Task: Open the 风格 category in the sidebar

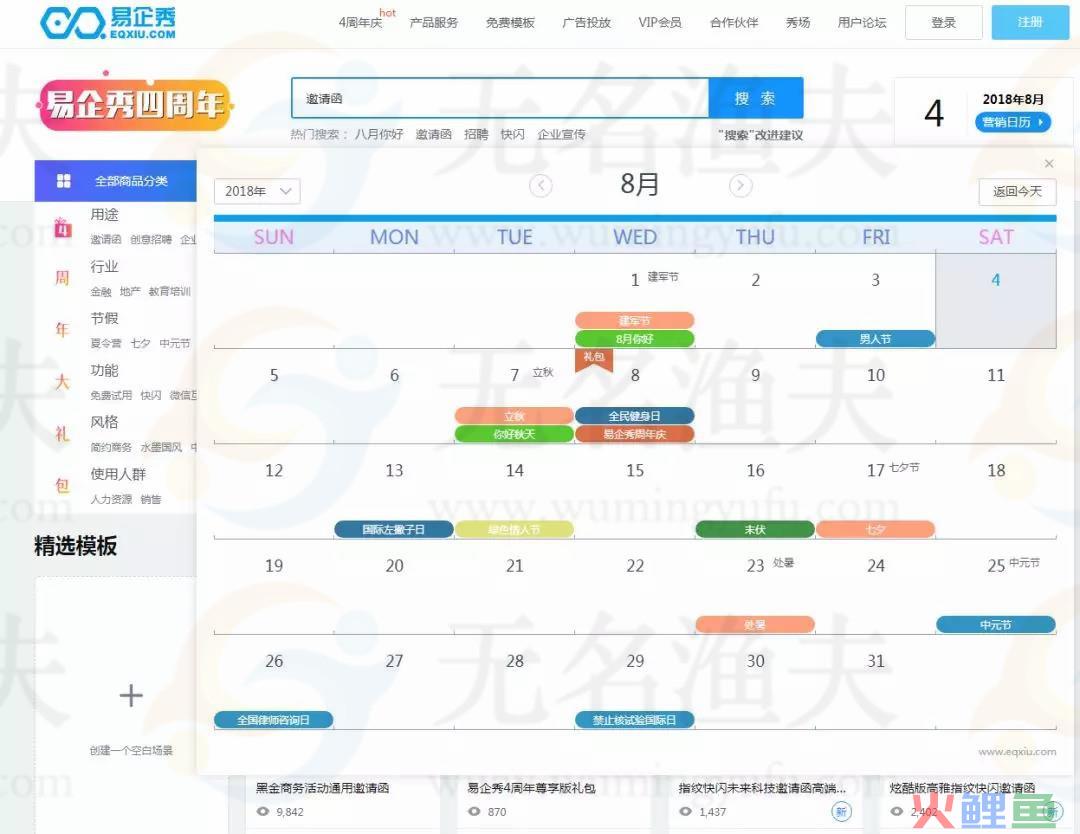Action: (104, 421)
